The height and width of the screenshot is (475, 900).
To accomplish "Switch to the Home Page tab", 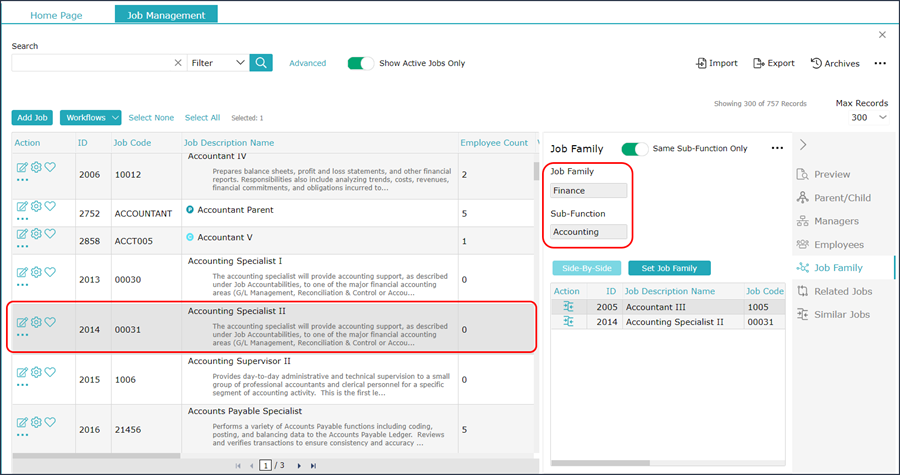I will [x=56, y=15].
